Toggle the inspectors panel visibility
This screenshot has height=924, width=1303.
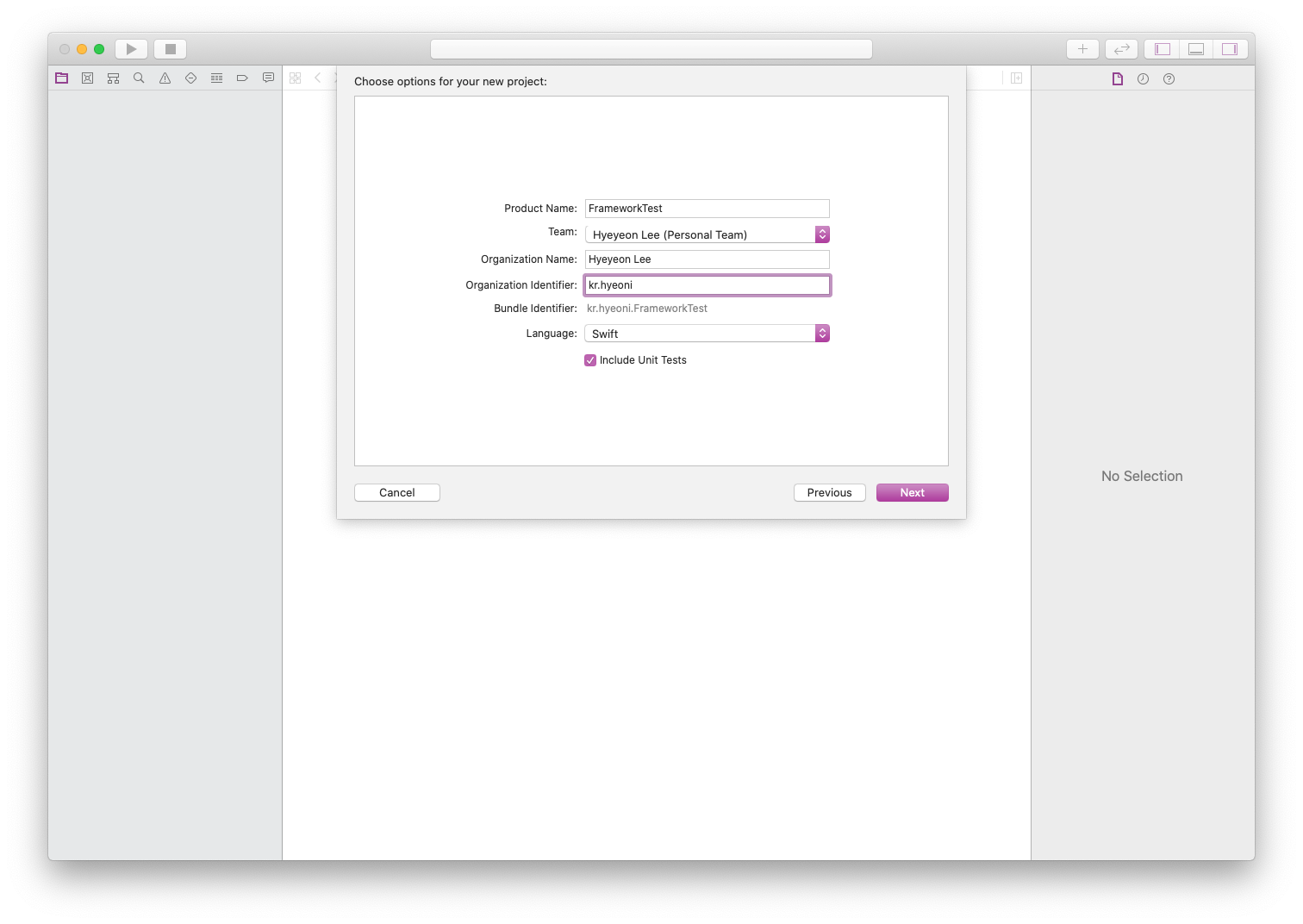(x=1230, y=49)
